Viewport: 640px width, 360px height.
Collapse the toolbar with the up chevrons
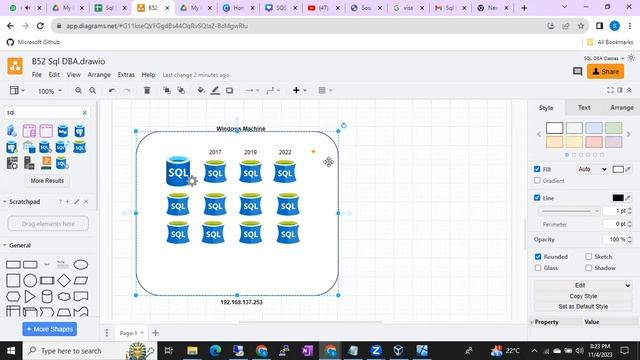click(629, 90)
